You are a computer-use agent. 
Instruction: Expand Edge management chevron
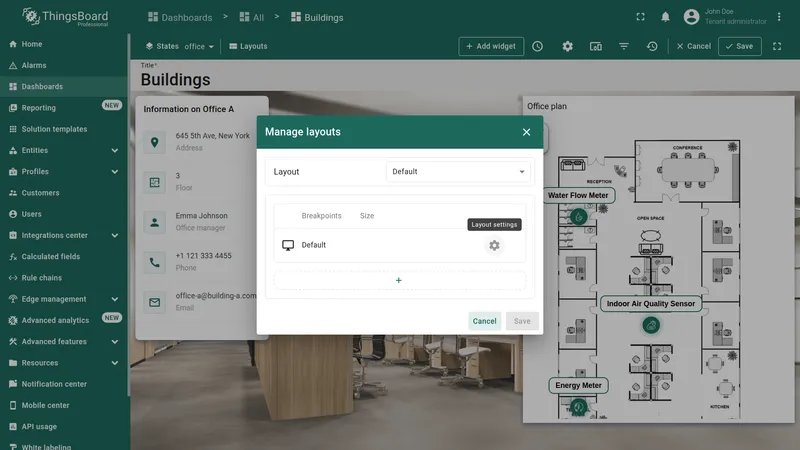pos(115,299)
